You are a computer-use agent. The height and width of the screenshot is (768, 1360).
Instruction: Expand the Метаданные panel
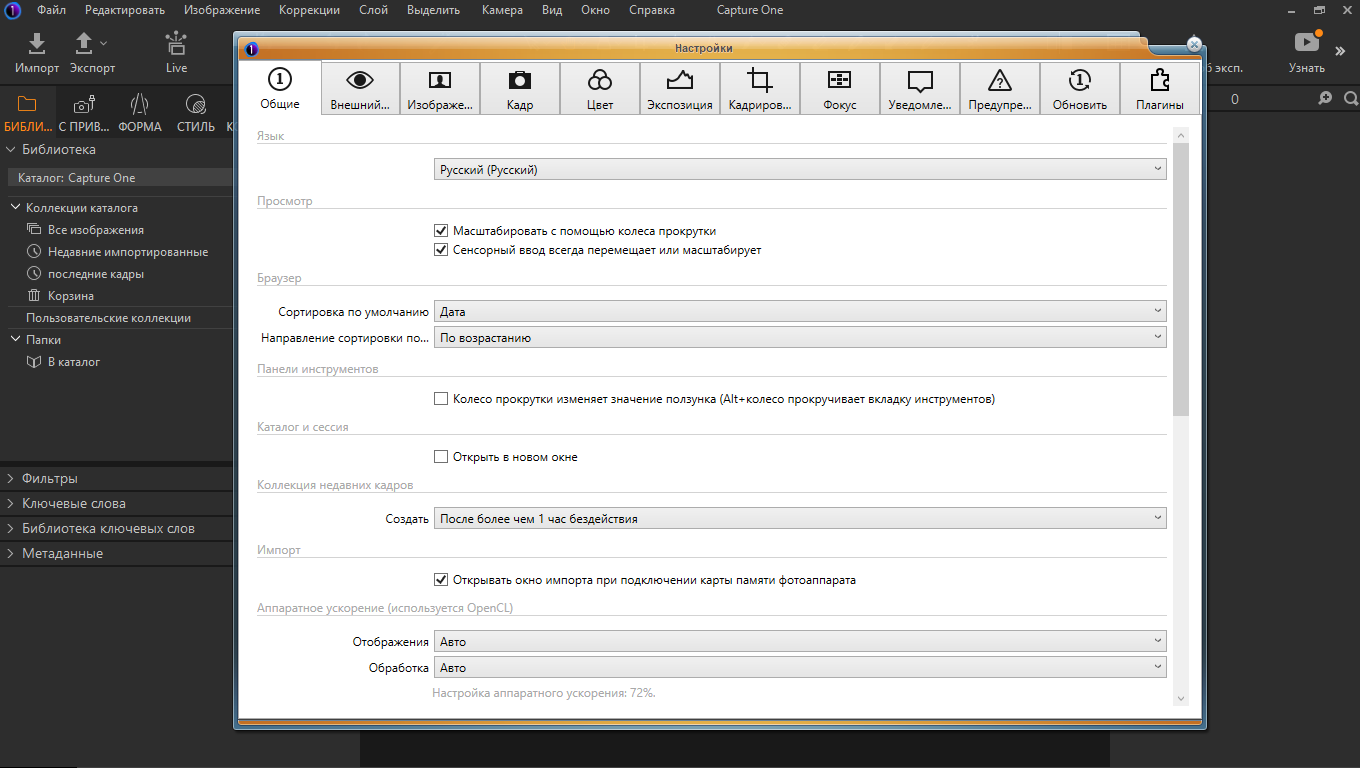point(11,554)
